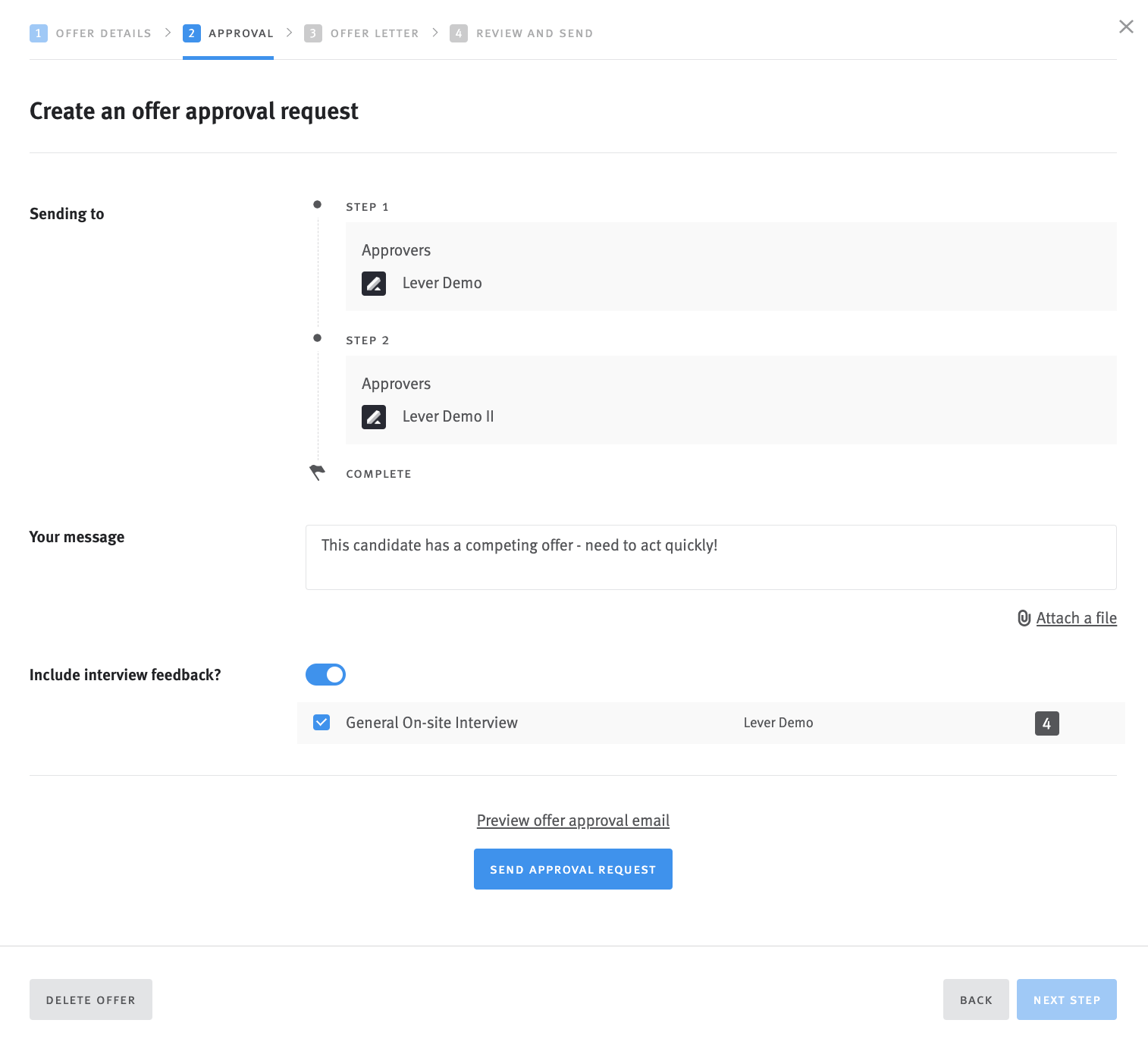Screen dimensions: 1148x1045
Task: Click the chevron after Offer Details
Action: click(x=168, y=33)
